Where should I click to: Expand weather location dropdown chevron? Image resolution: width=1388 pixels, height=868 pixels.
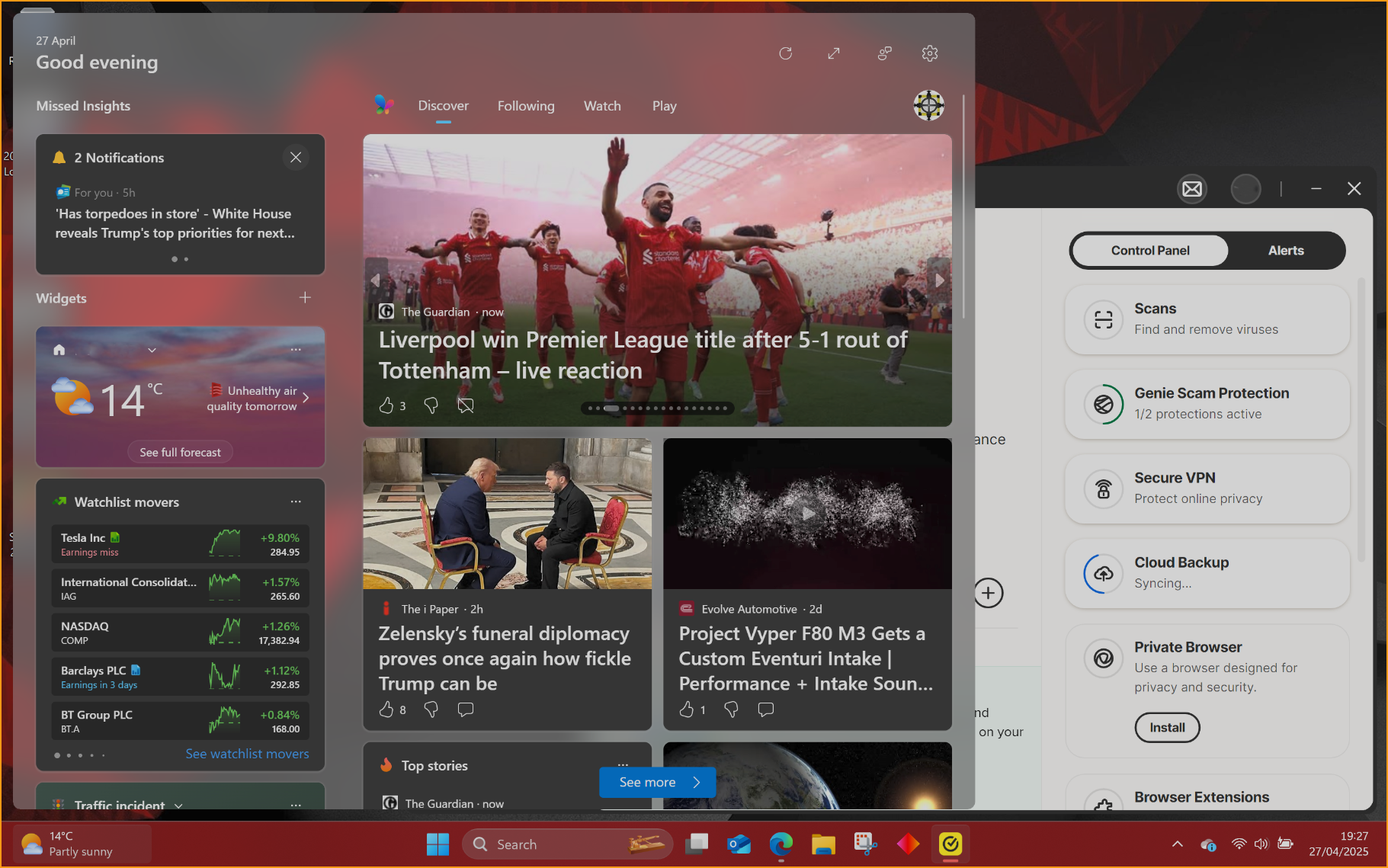click(152, 350)
